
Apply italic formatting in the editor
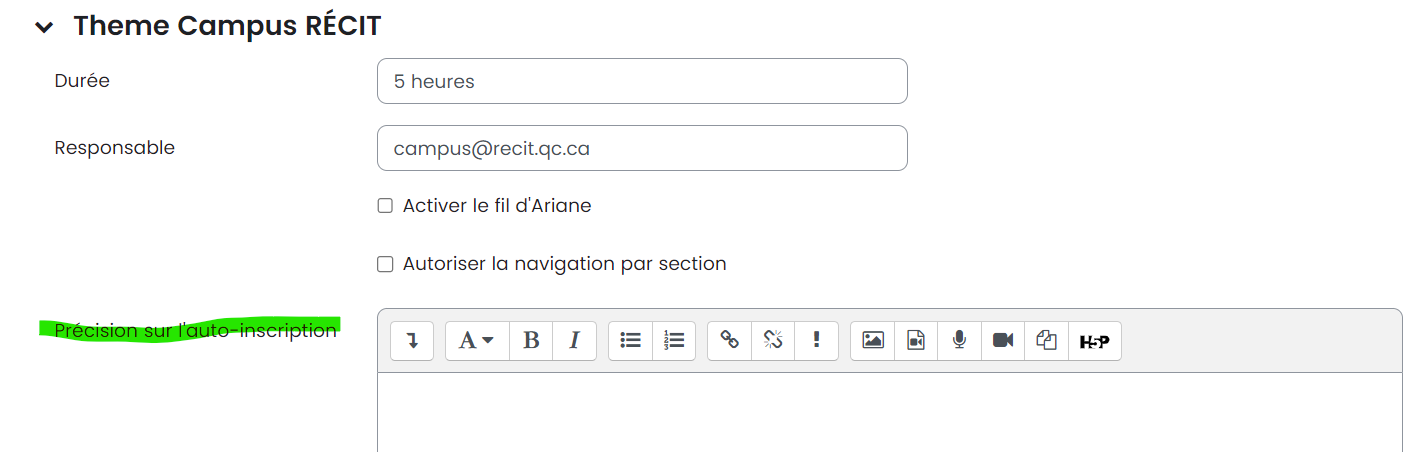pos(574,341)
